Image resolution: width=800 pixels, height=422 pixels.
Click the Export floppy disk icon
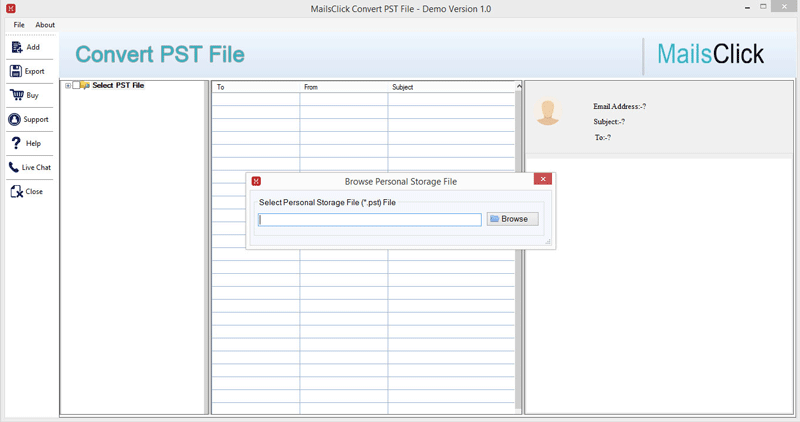click(16, 71)
